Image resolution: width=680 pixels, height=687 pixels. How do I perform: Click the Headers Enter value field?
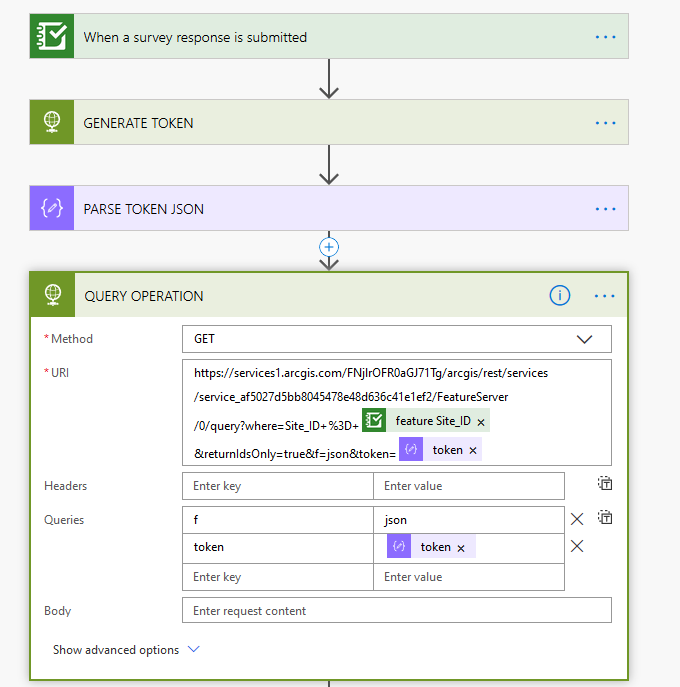pos(469,486)
